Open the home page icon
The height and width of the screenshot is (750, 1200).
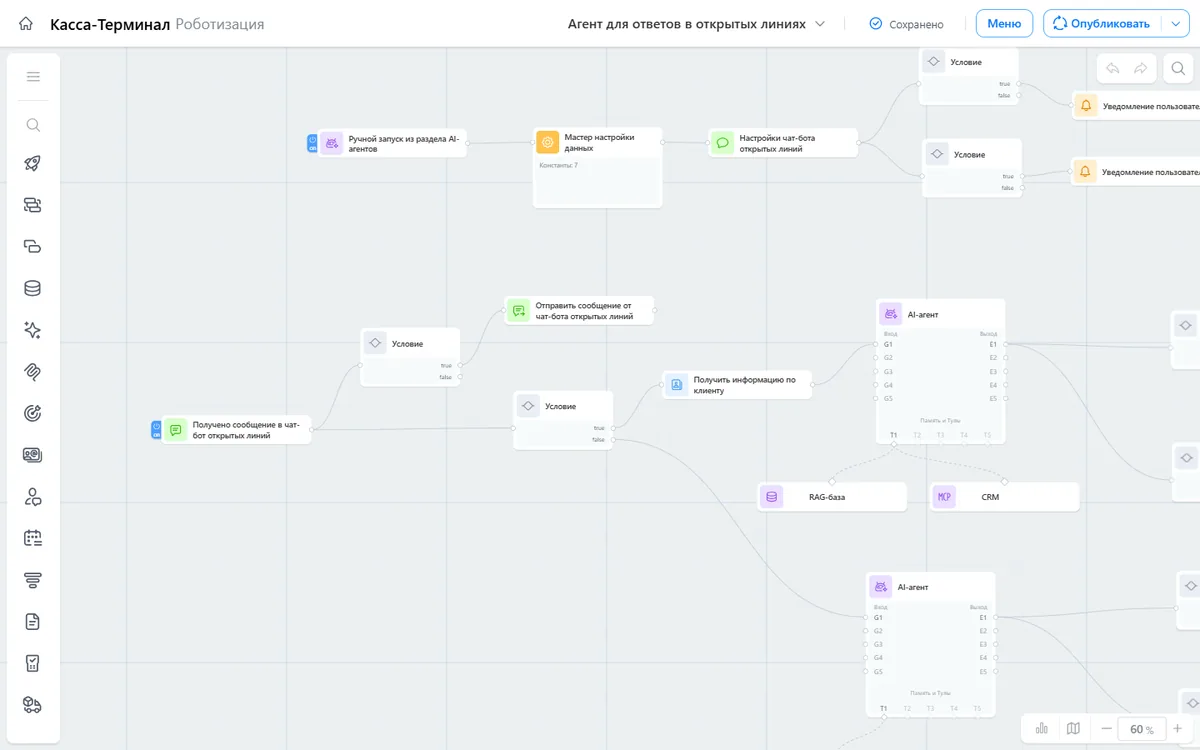(x=26, y=24)
